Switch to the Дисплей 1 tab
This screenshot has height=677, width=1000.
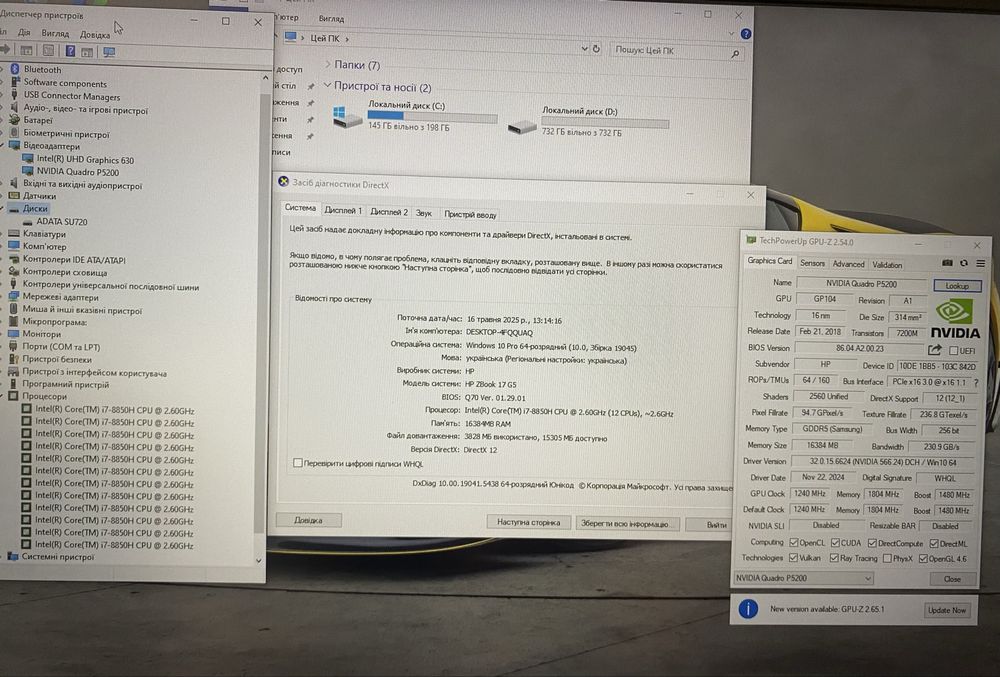342,210
